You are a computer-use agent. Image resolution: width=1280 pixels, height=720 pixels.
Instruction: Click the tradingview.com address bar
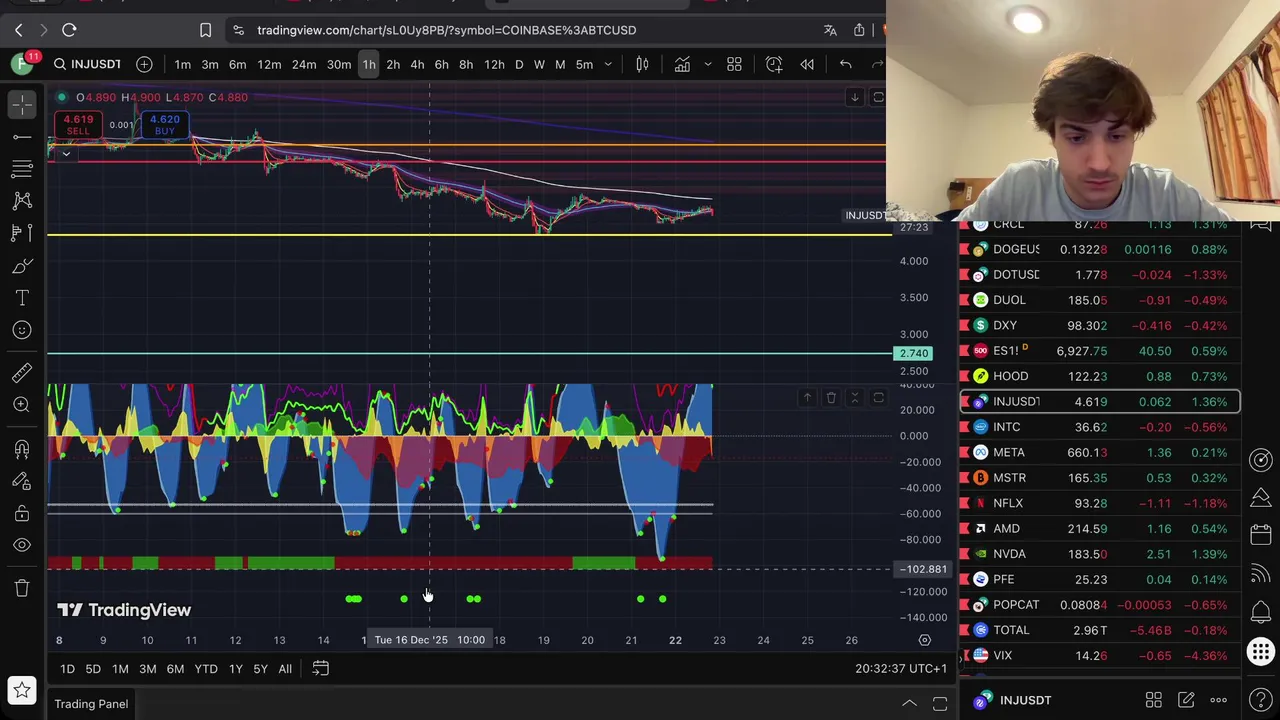[446, 30]
